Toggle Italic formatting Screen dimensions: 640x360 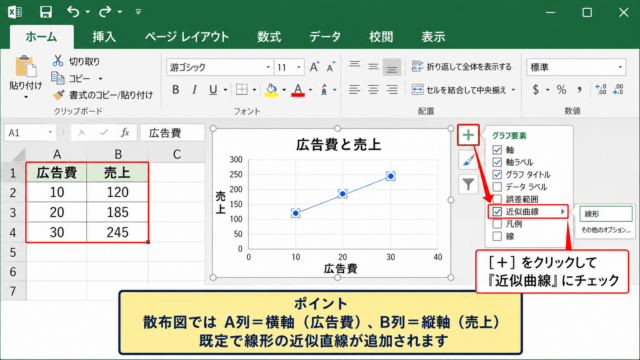tap(194, 89)
